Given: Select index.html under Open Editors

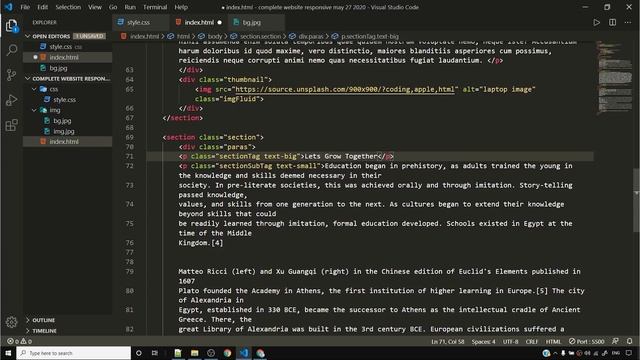Looking at the screenshot, I should 68,57.
